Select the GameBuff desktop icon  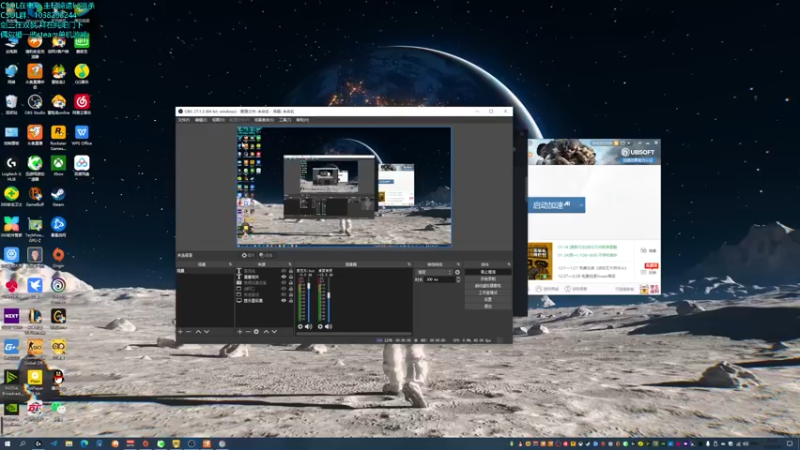(x=35, y=196)
